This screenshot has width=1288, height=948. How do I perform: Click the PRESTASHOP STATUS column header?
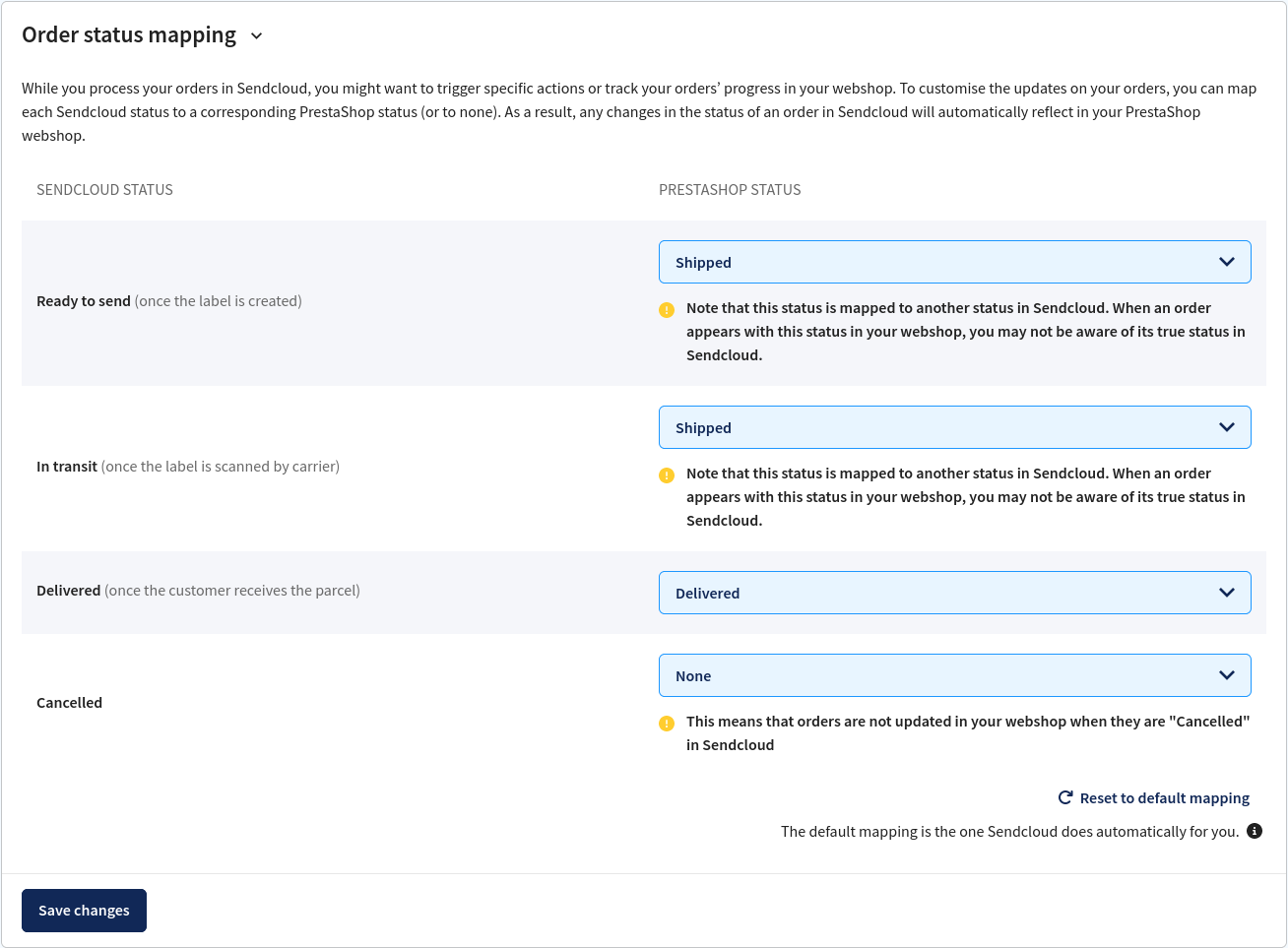click(730, 190)
